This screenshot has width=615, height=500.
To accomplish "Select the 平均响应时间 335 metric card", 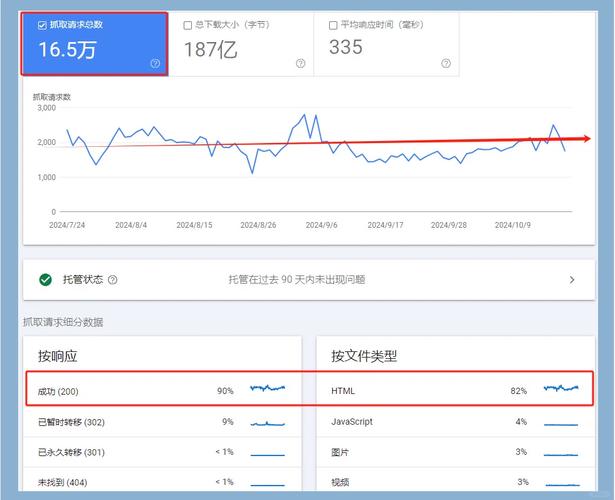I will [386, 45].
